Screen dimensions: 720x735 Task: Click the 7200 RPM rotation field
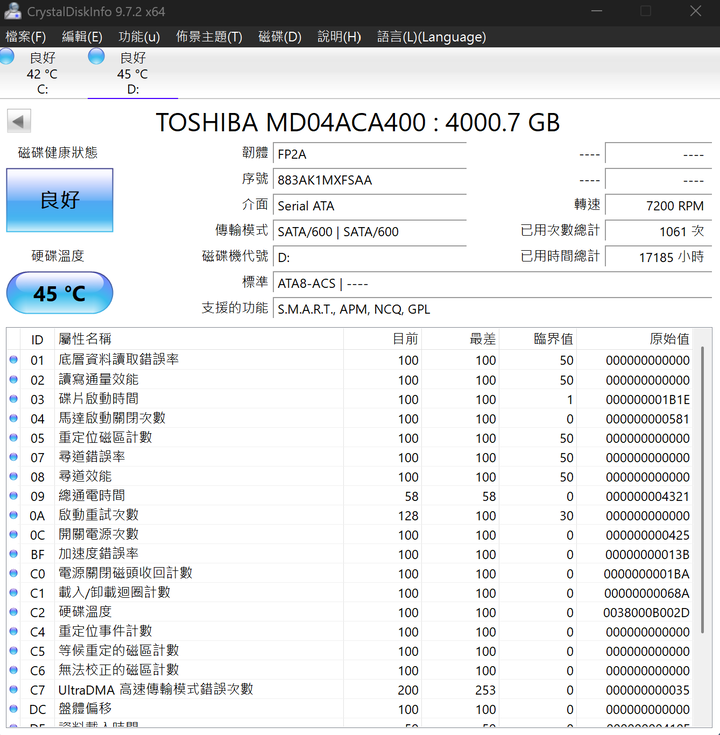click(x=659, y=205)
